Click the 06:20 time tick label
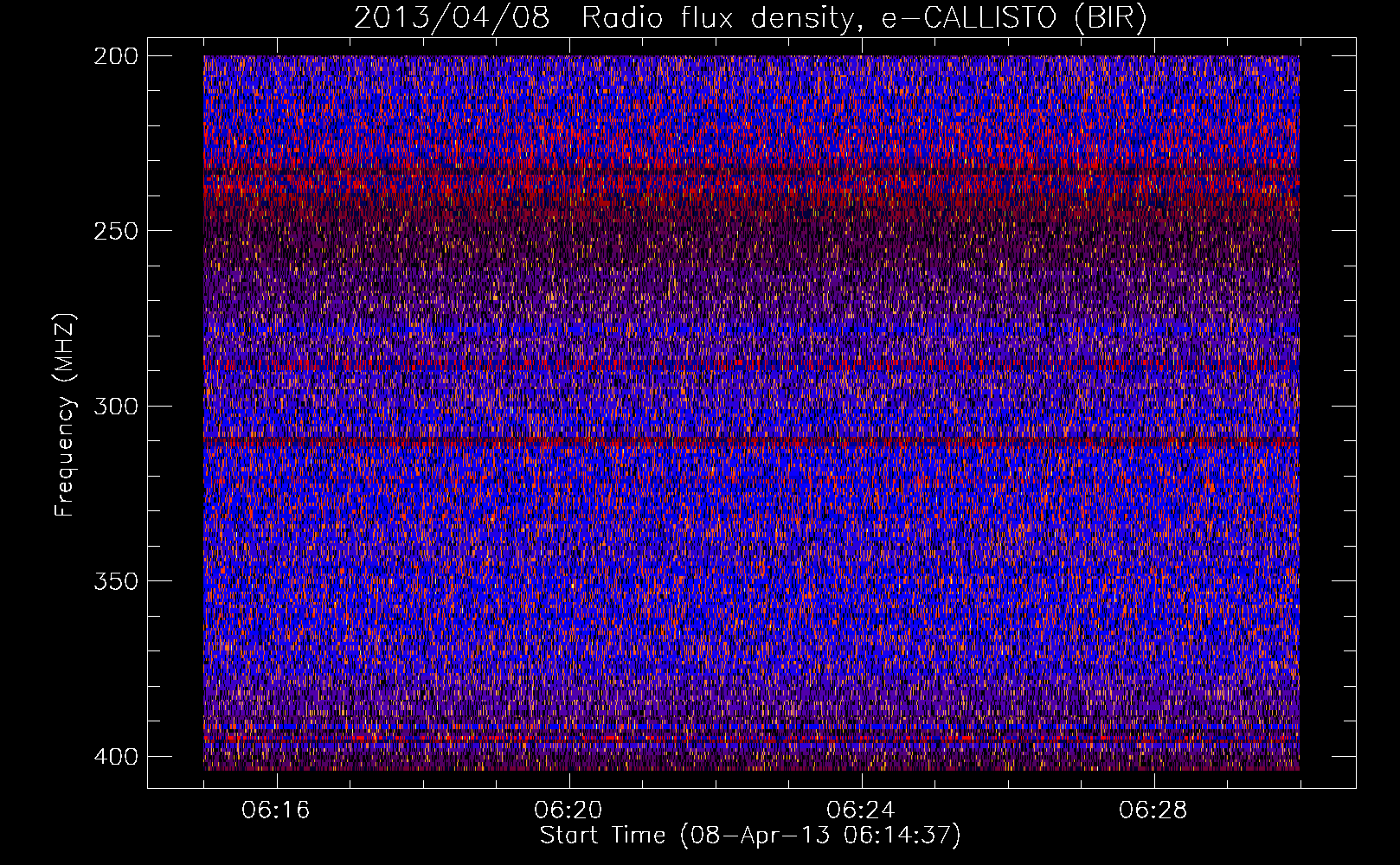 [568, 811]
